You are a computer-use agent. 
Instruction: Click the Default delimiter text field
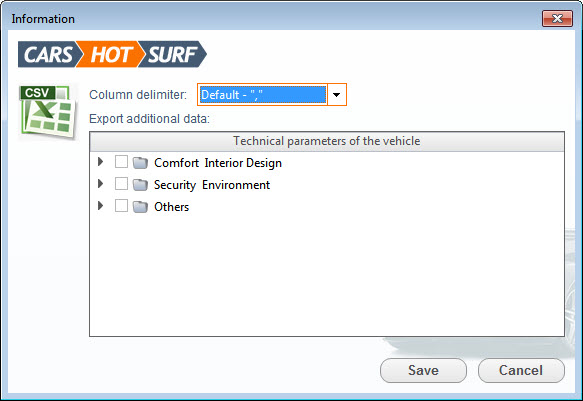[x=262, y=95]
